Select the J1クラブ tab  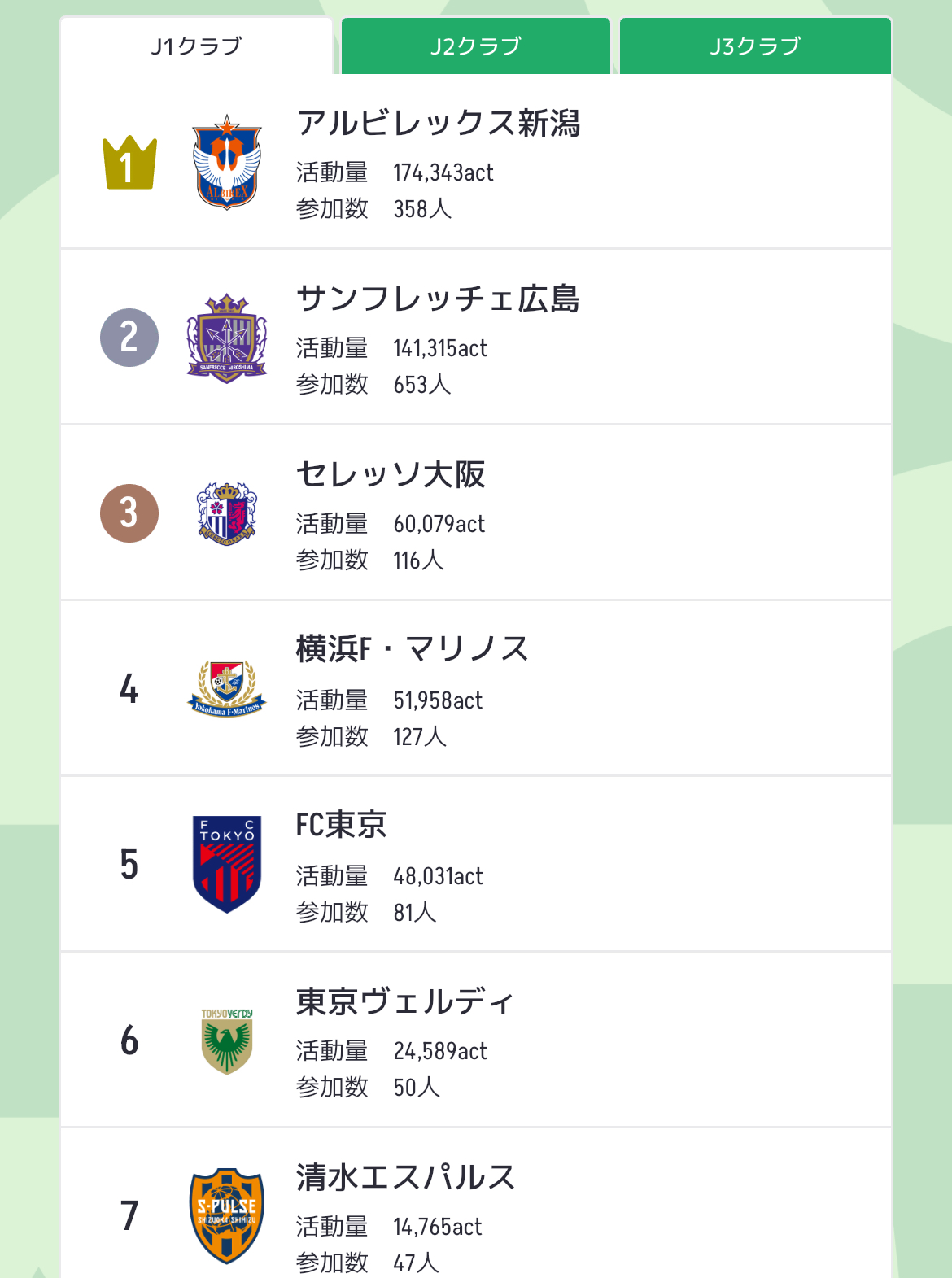click(x=196, y=46)
